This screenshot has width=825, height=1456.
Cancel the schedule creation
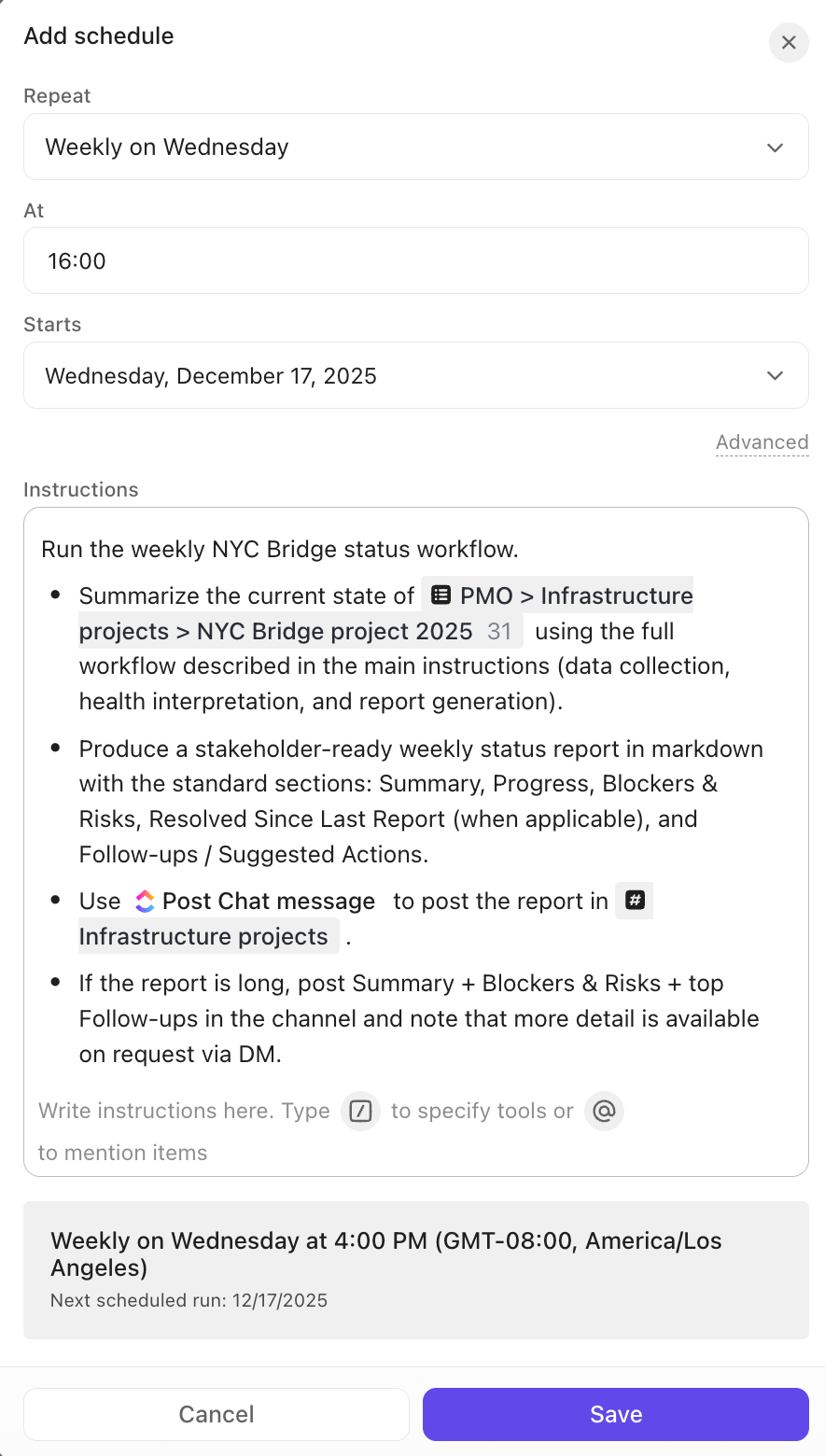(x=216, y=1414)
